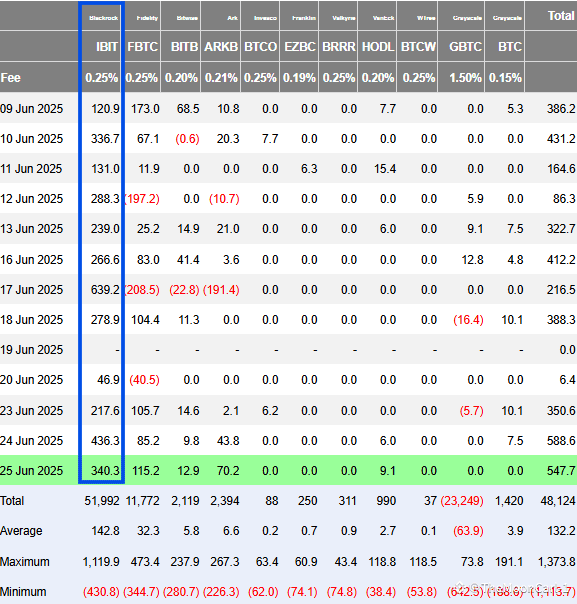Select the 17 Jun 2025 date cell
This screenshot has height=604, width=577.
coord(32,290)
